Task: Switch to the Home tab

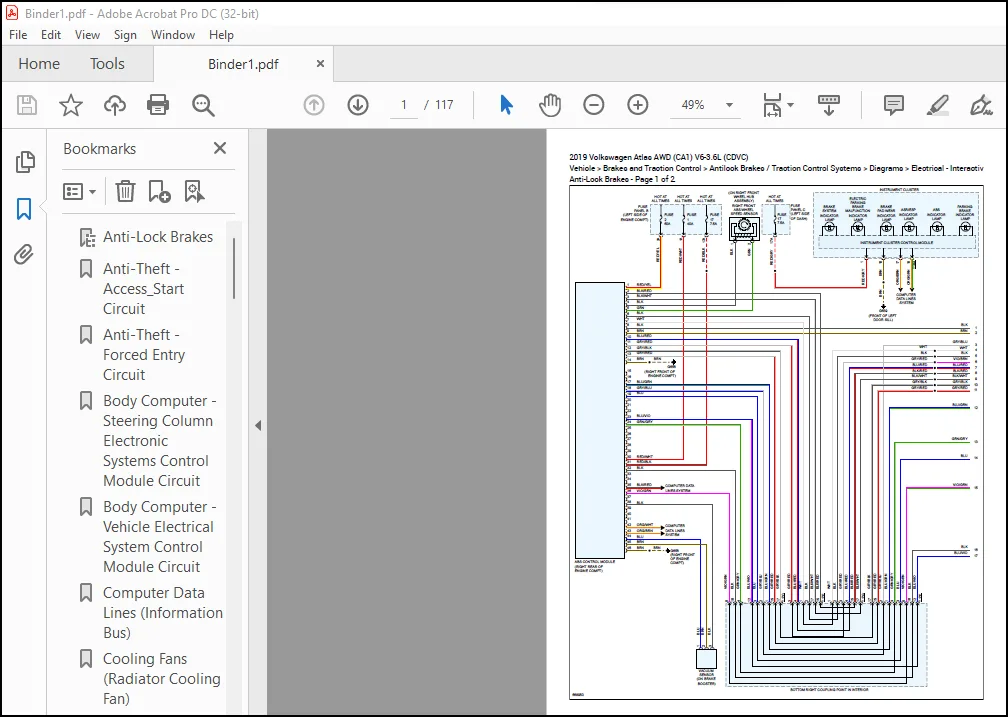Action: [39, 64]
